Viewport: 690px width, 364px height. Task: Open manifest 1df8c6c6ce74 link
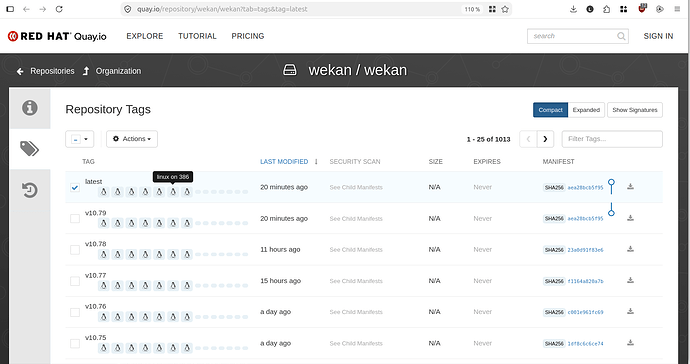coord(585,344)
